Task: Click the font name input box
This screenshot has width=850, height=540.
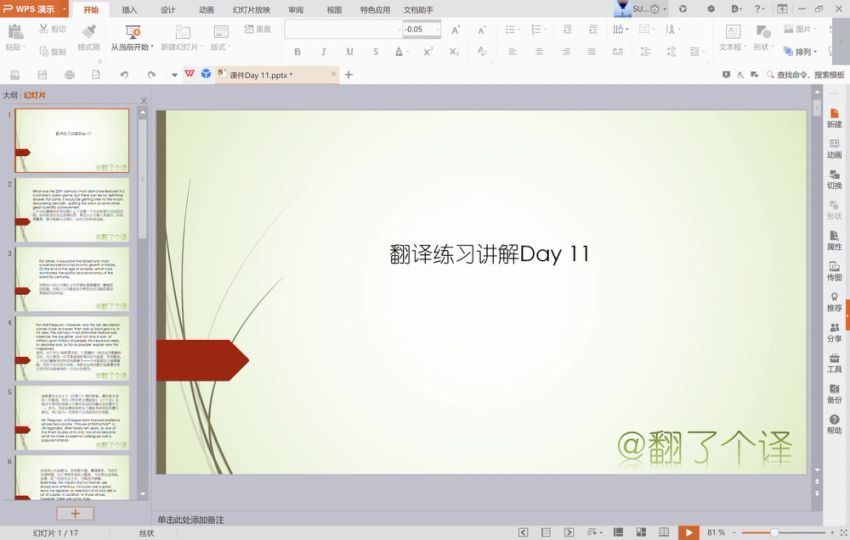Action: (342, 29)
